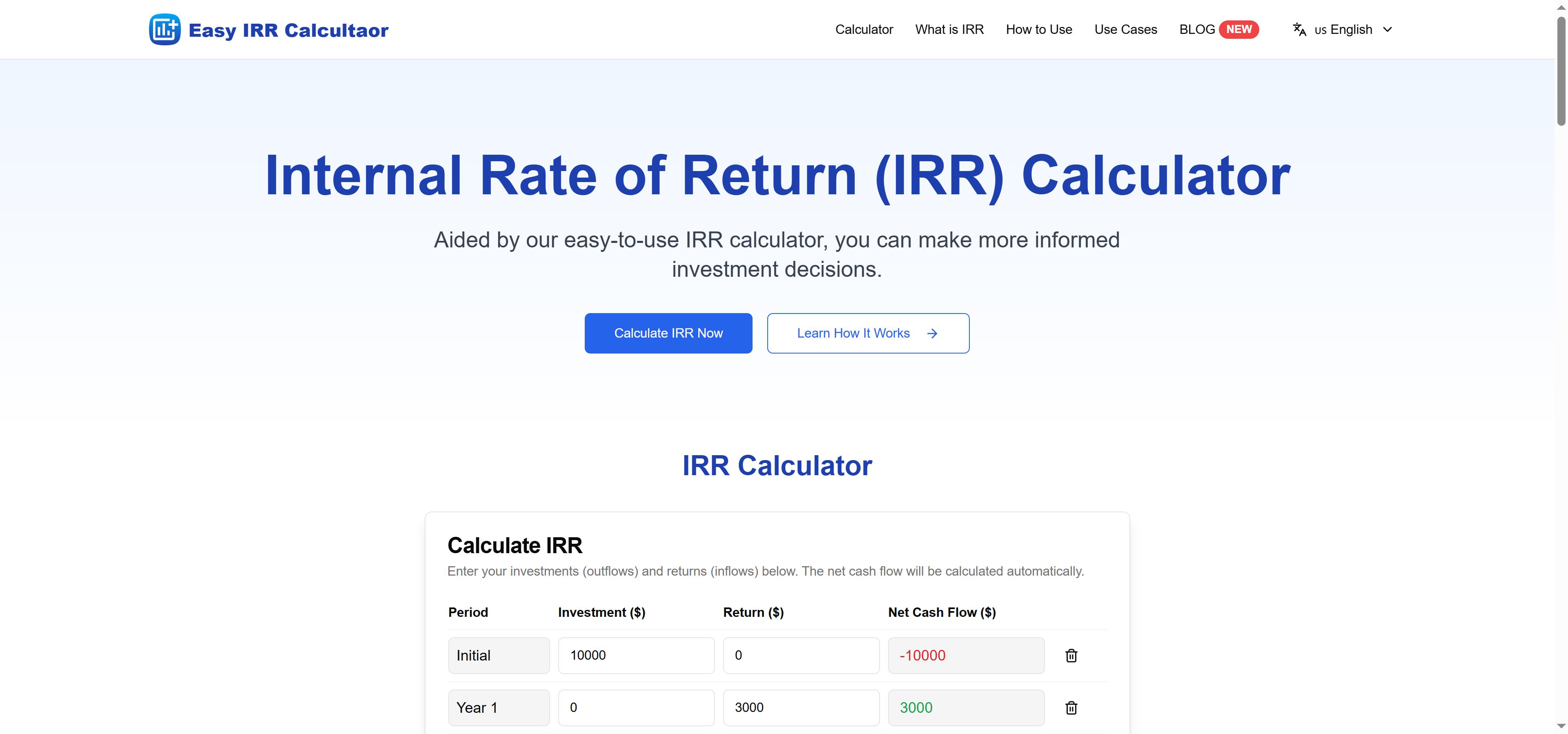Click the Initial return input field
This screenshot has height=734, width=1568.
tap(800, 656)
